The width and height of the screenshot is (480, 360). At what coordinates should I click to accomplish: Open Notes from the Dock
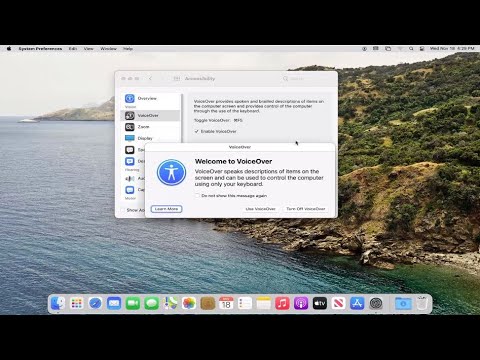[264, 303]
